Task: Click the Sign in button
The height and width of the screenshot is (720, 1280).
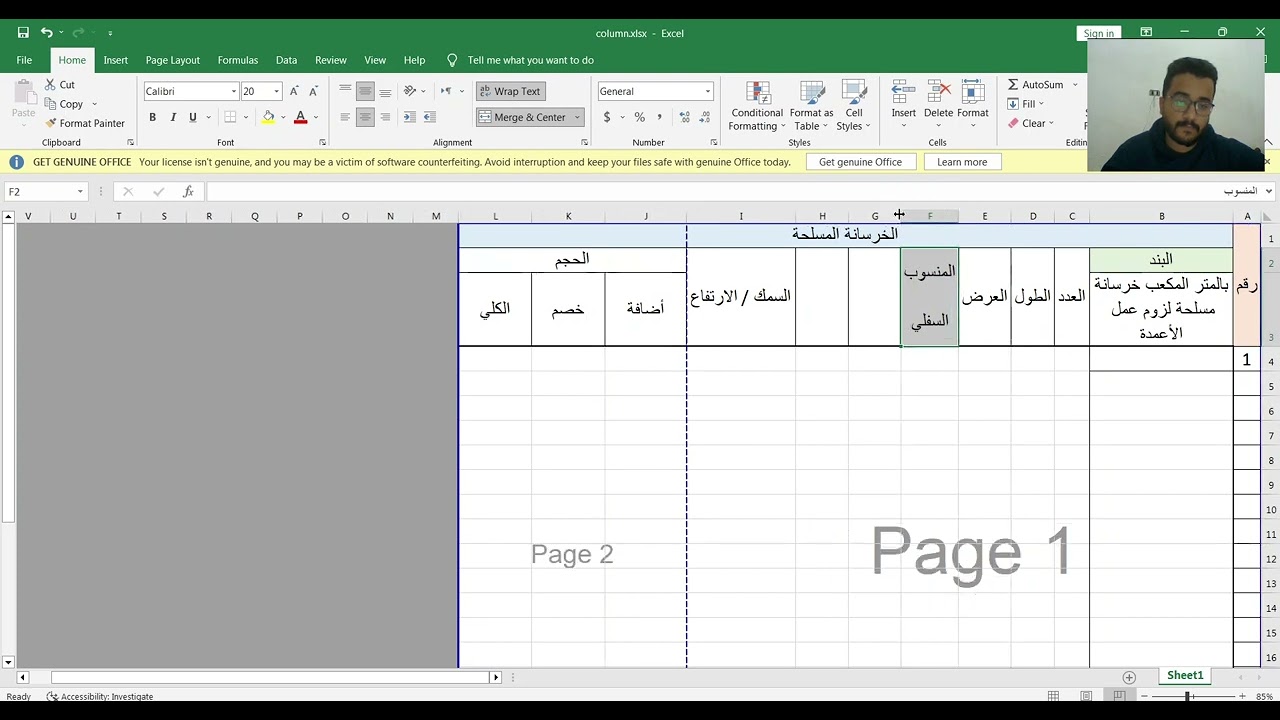Action: (1098, 33)
